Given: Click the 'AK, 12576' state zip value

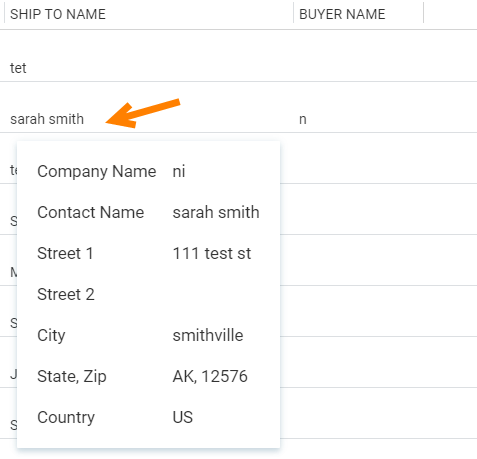Looking at the screenshot, I should pyautogui.click(x=210, y=376).
